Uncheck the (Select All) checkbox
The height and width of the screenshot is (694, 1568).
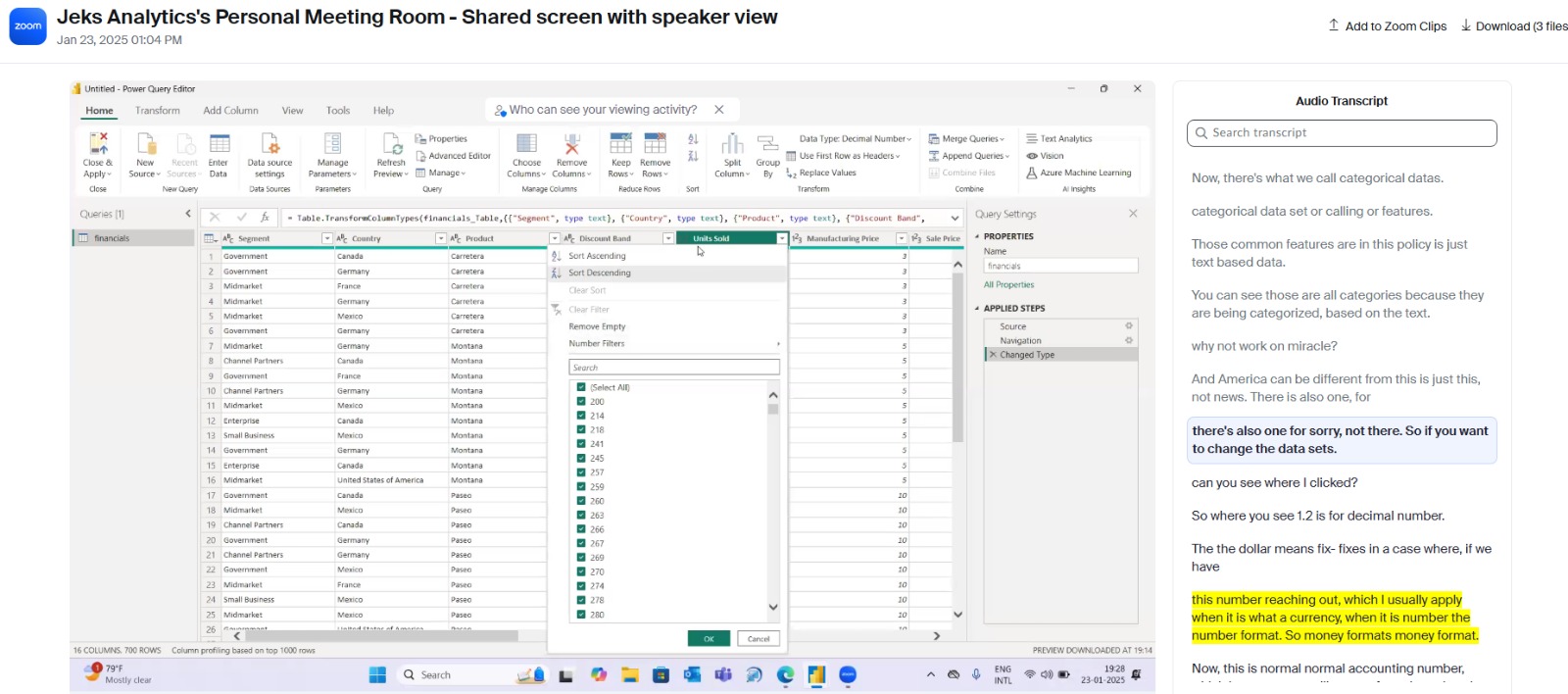click(581, 387)
